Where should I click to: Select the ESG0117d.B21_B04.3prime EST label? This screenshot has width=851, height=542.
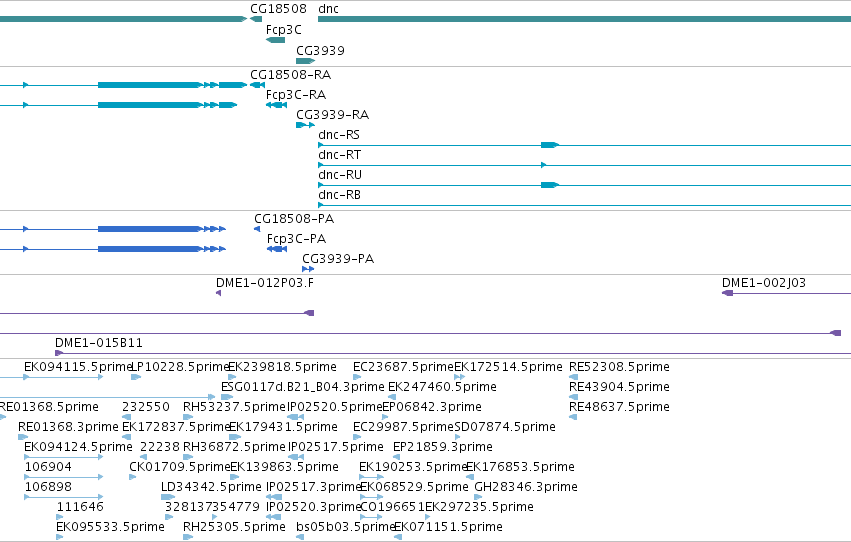[x=302, y=387]
